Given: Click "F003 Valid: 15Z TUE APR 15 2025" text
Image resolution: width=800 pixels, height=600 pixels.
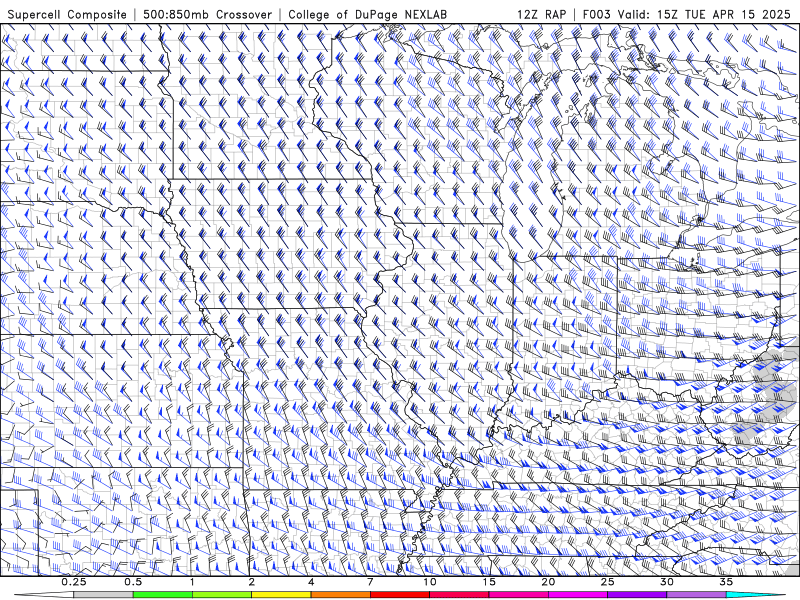Looking at the screenshot, I should coord(686,14).
